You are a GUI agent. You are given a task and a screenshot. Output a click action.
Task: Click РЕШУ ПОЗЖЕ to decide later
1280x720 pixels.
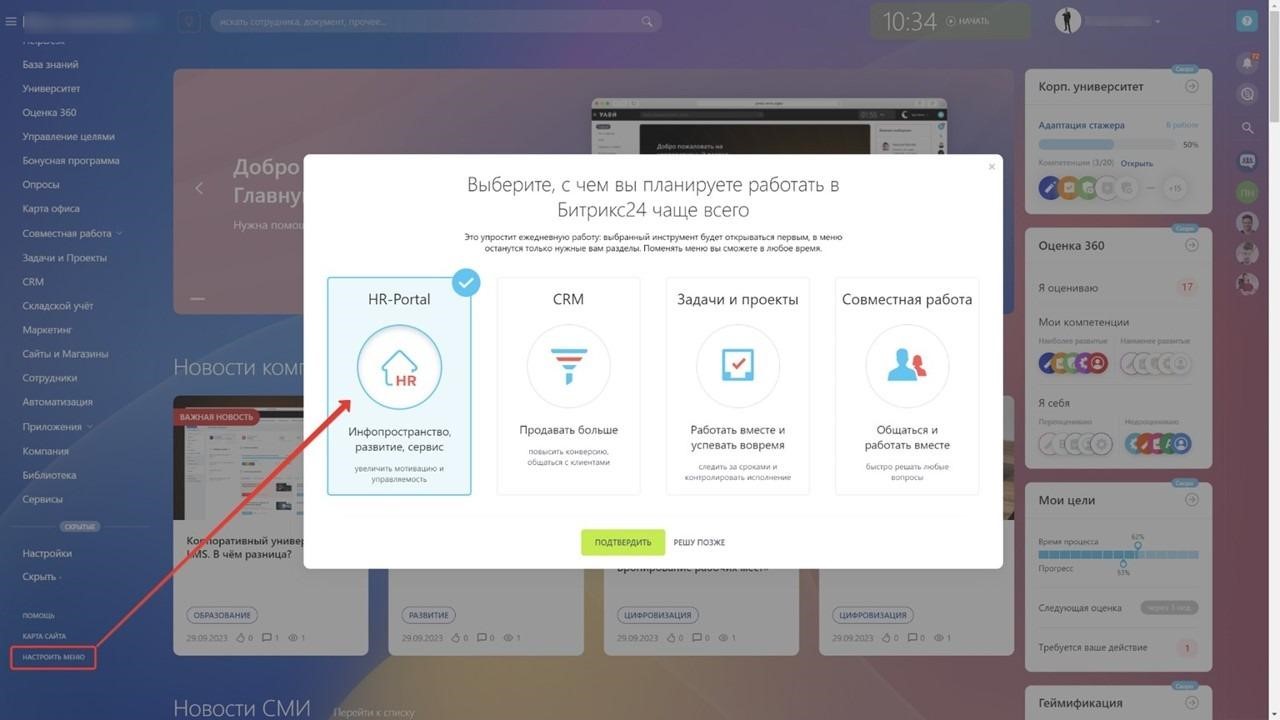pyautogui.click(x=699, y=542)
